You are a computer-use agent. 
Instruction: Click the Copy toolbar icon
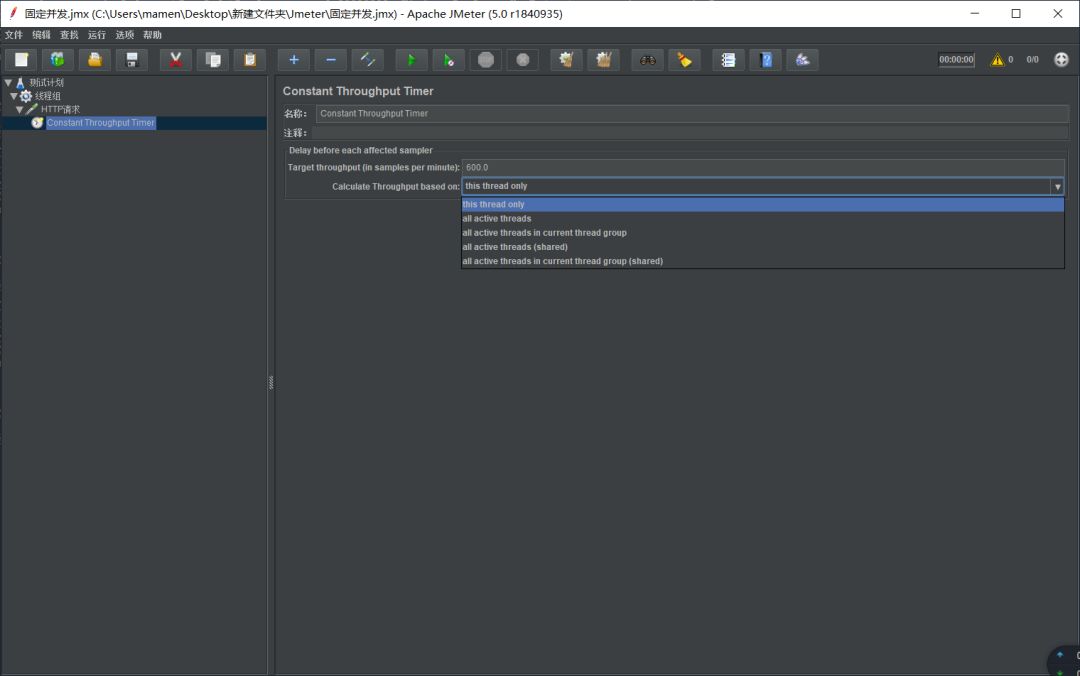click(213, 60)
